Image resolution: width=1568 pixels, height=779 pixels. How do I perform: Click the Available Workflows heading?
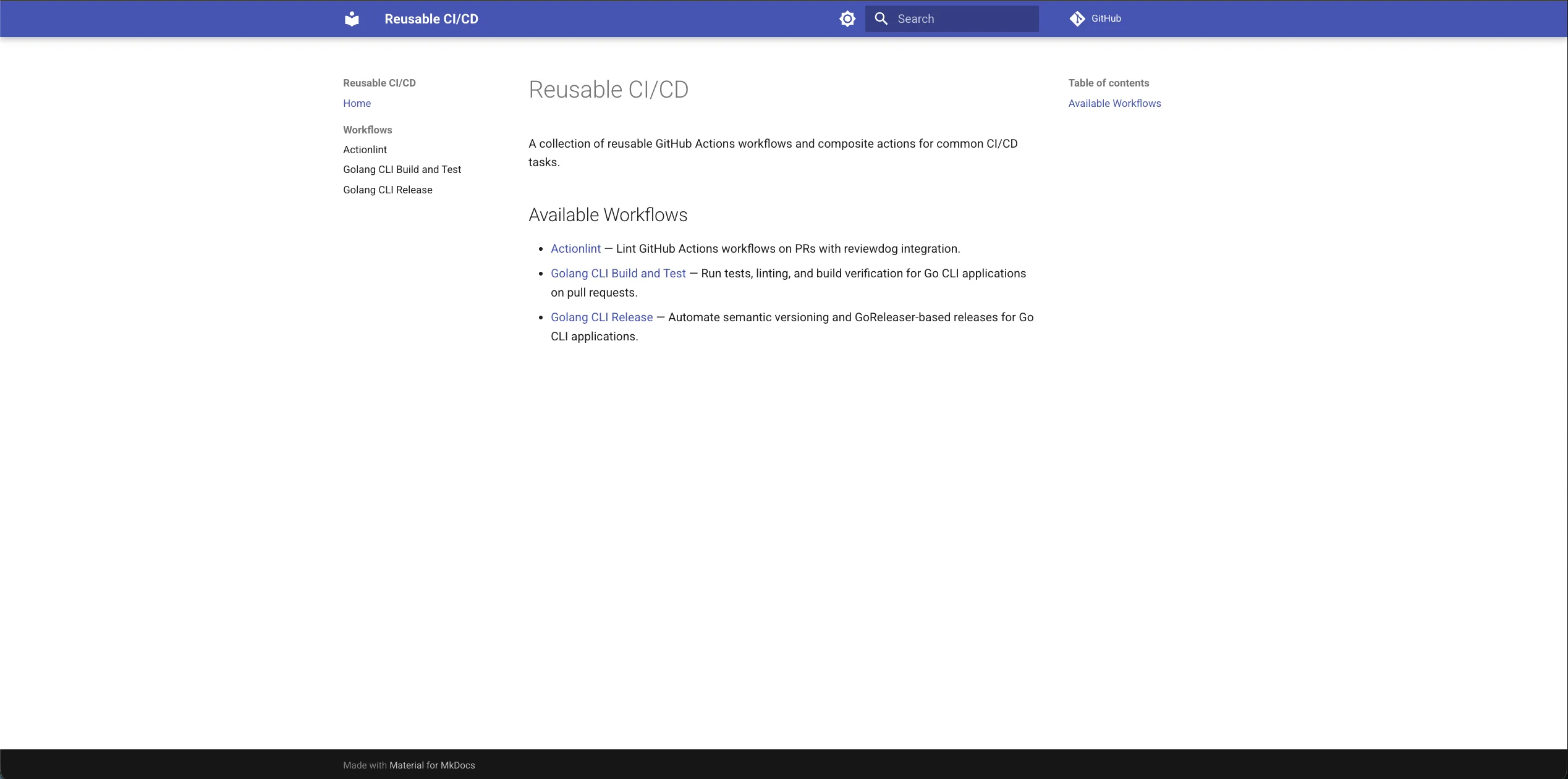click(x=608, y=215)
